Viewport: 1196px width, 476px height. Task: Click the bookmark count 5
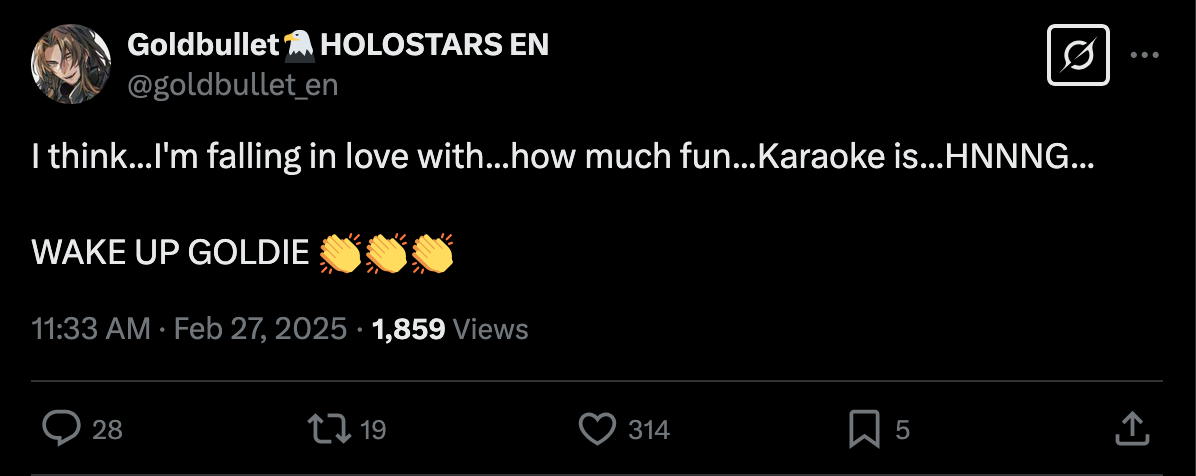point(903,431)
